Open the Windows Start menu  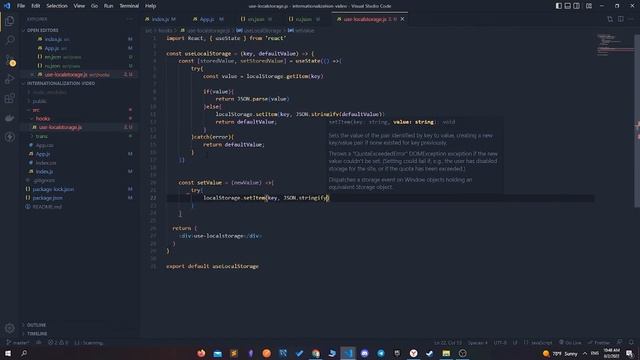(x=8, y=353)
